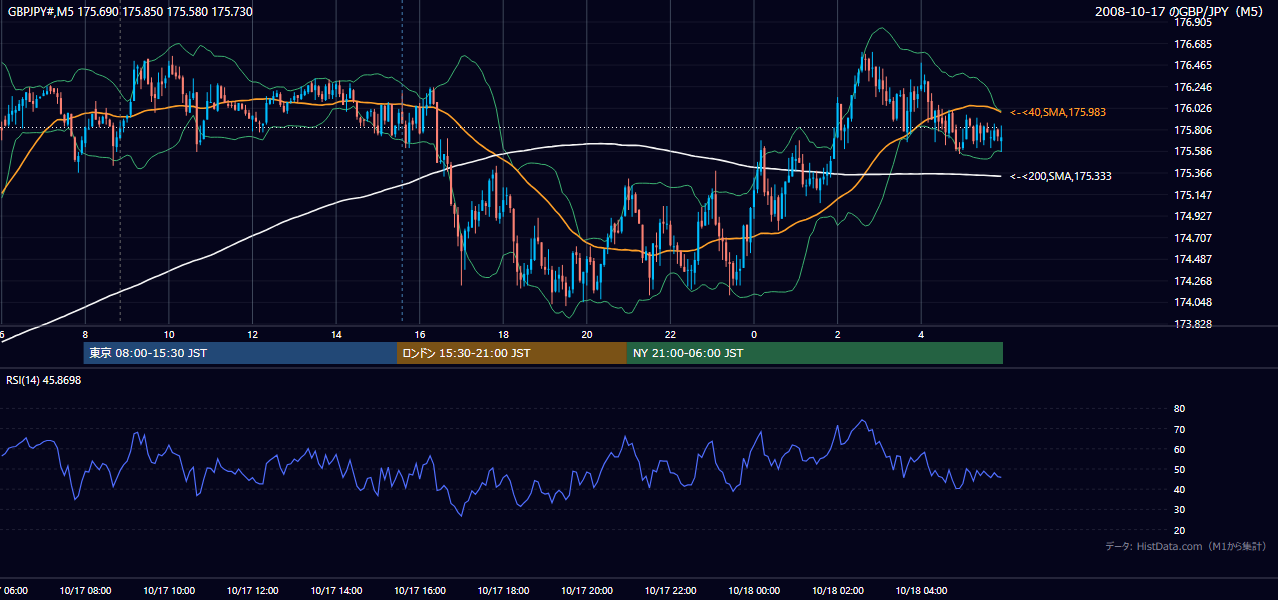This screenshot has width=1278, height=600.
Task: Click price axis value 174.268
Action: (1193, 281)
